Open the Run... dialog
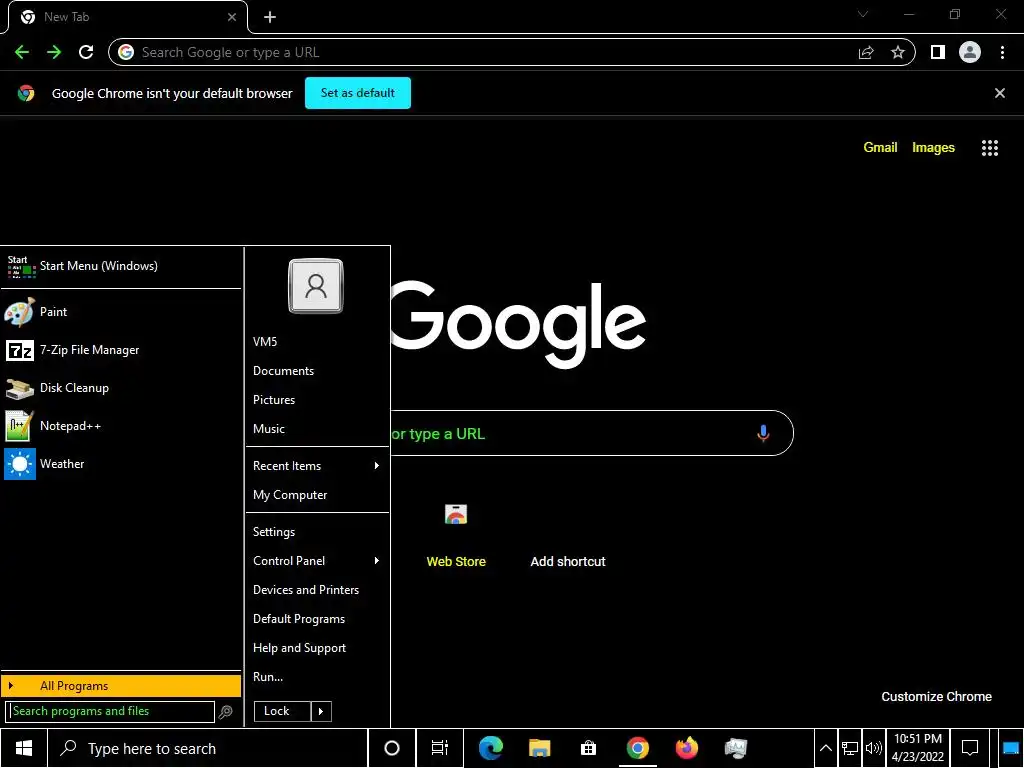 (317, 677)
